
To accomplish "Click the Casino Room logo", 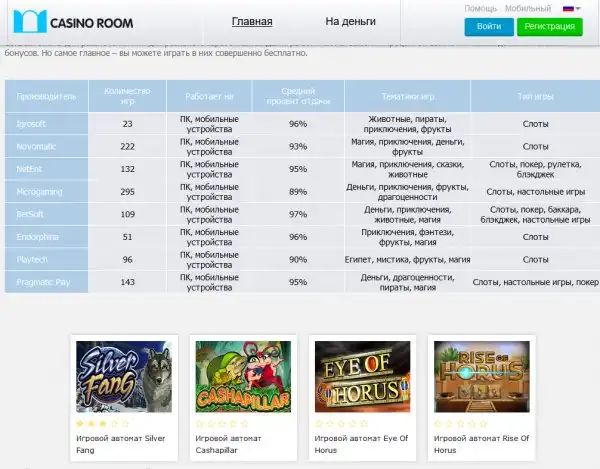I will [80, 20].
